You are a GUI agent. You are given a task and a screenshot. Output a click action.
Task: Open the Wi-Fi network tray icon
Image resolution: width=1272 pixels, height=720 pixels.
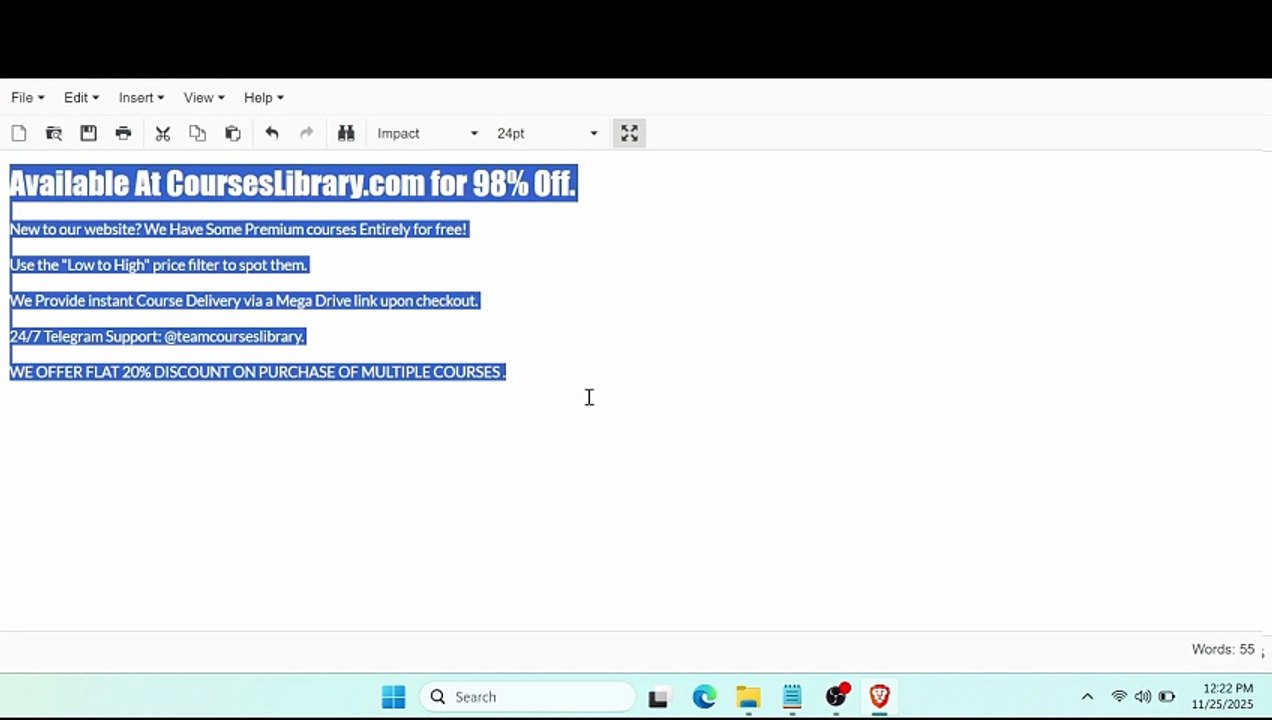pyautogui.click(x=1119, y=697)
